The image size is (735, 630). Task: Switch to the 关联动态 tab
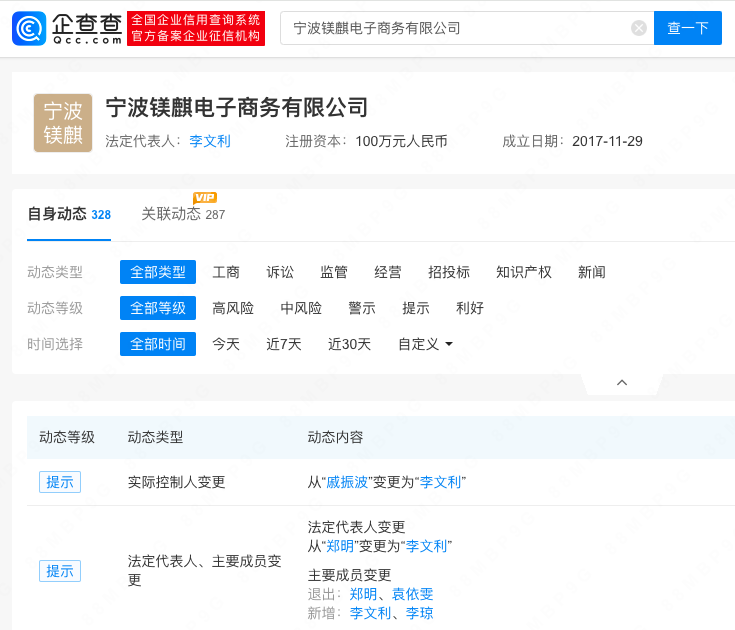point(183,214)
